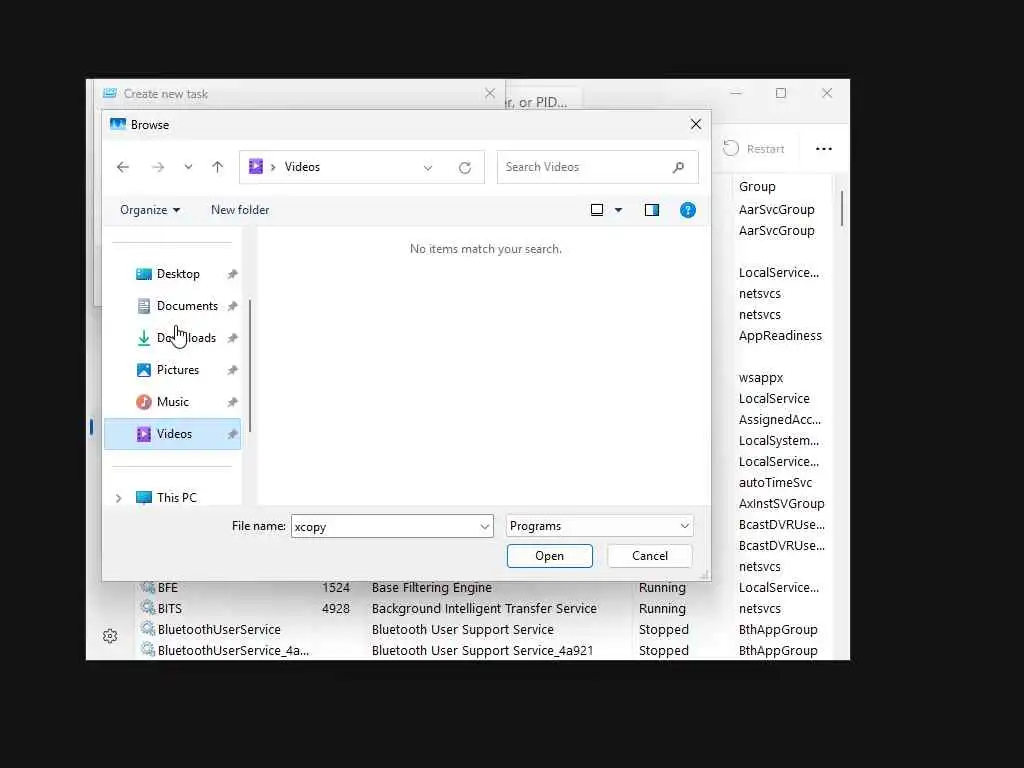Select Pictures in the navigation pane
This screenshot has height=768, width=1024.
click(174, 370)
